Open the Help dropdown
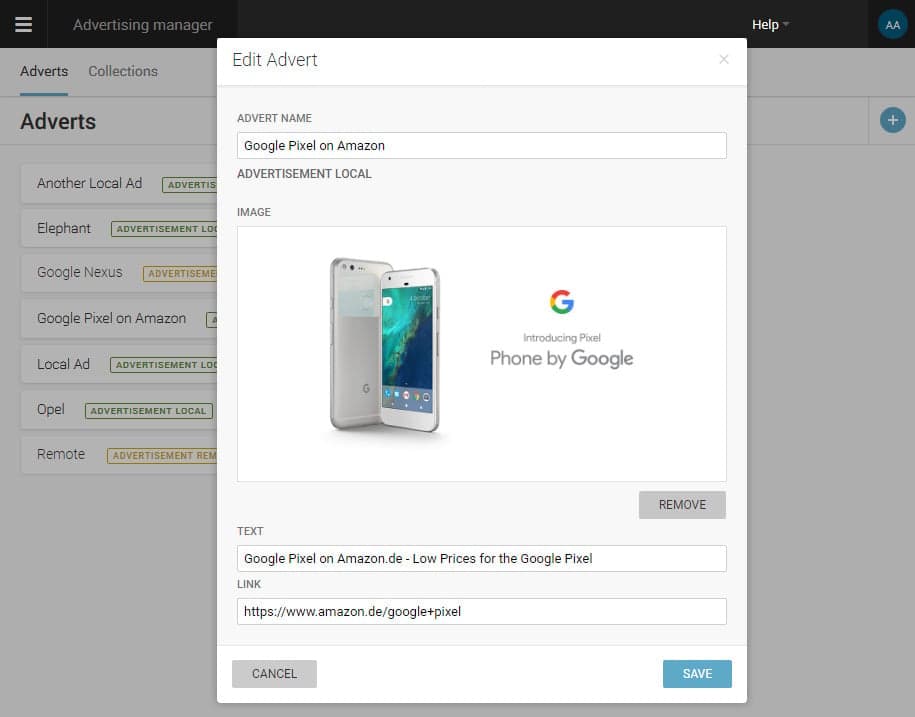 [x=770, y=25]
